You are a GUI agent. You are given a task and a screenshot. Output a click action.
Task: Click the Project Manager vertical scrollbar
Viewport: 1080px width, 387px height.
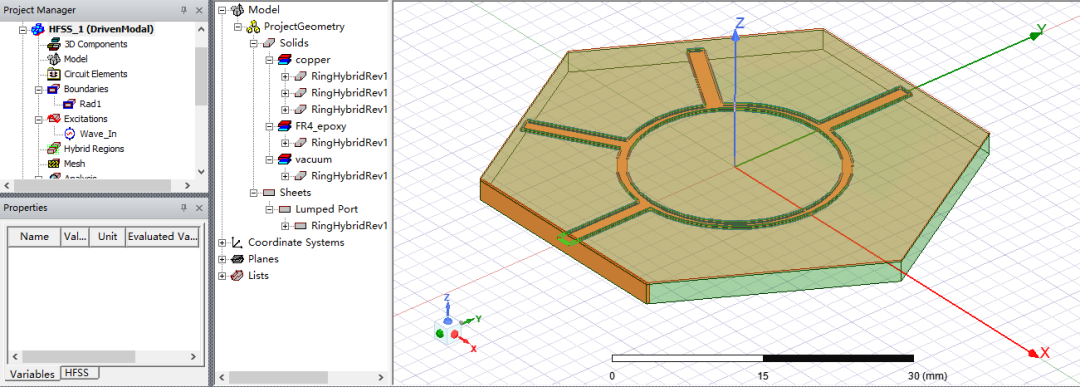(200, 101)
